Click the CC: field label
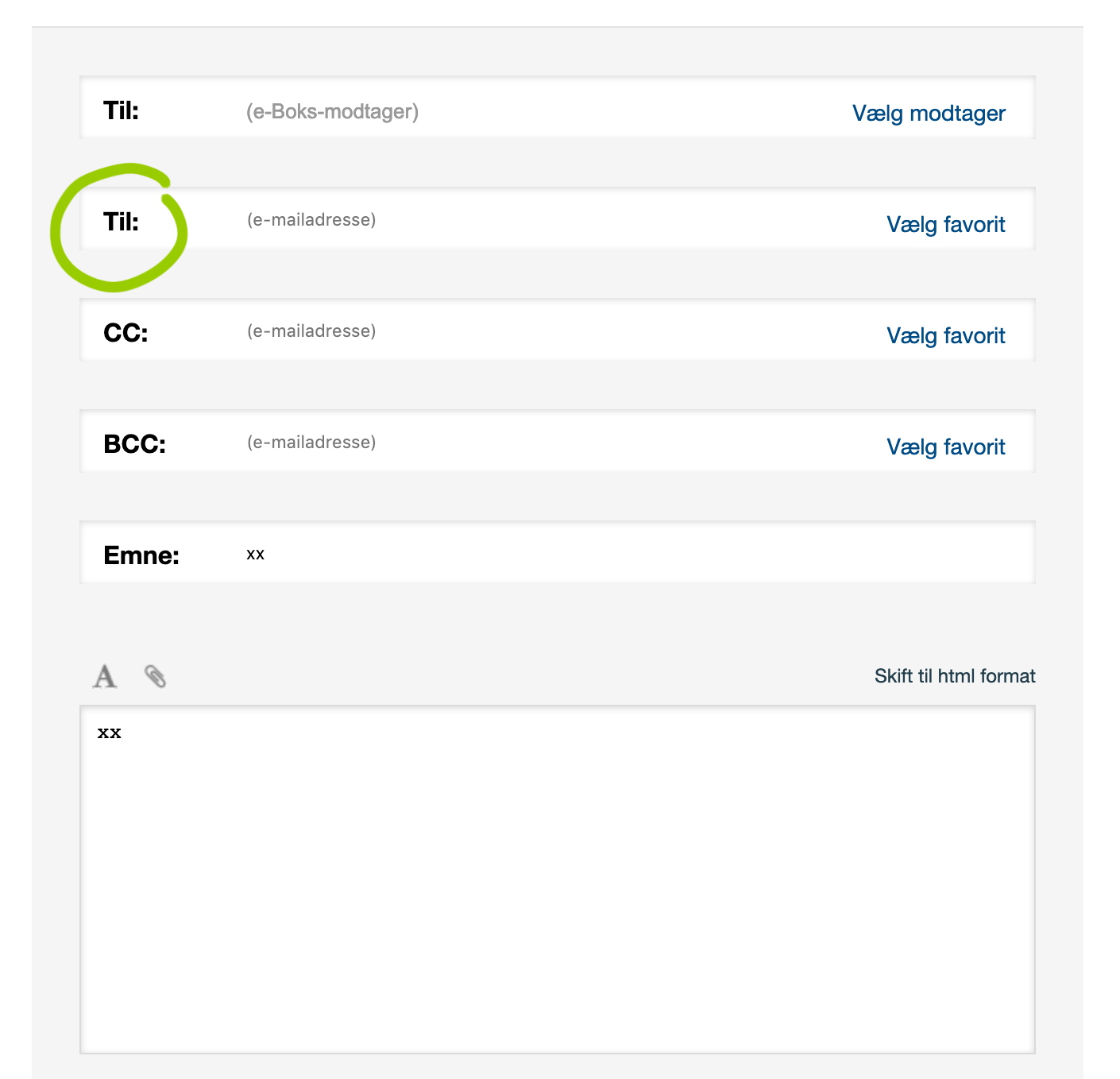Viewport: 1120px width, 1079px height. (x=126, y=333)
